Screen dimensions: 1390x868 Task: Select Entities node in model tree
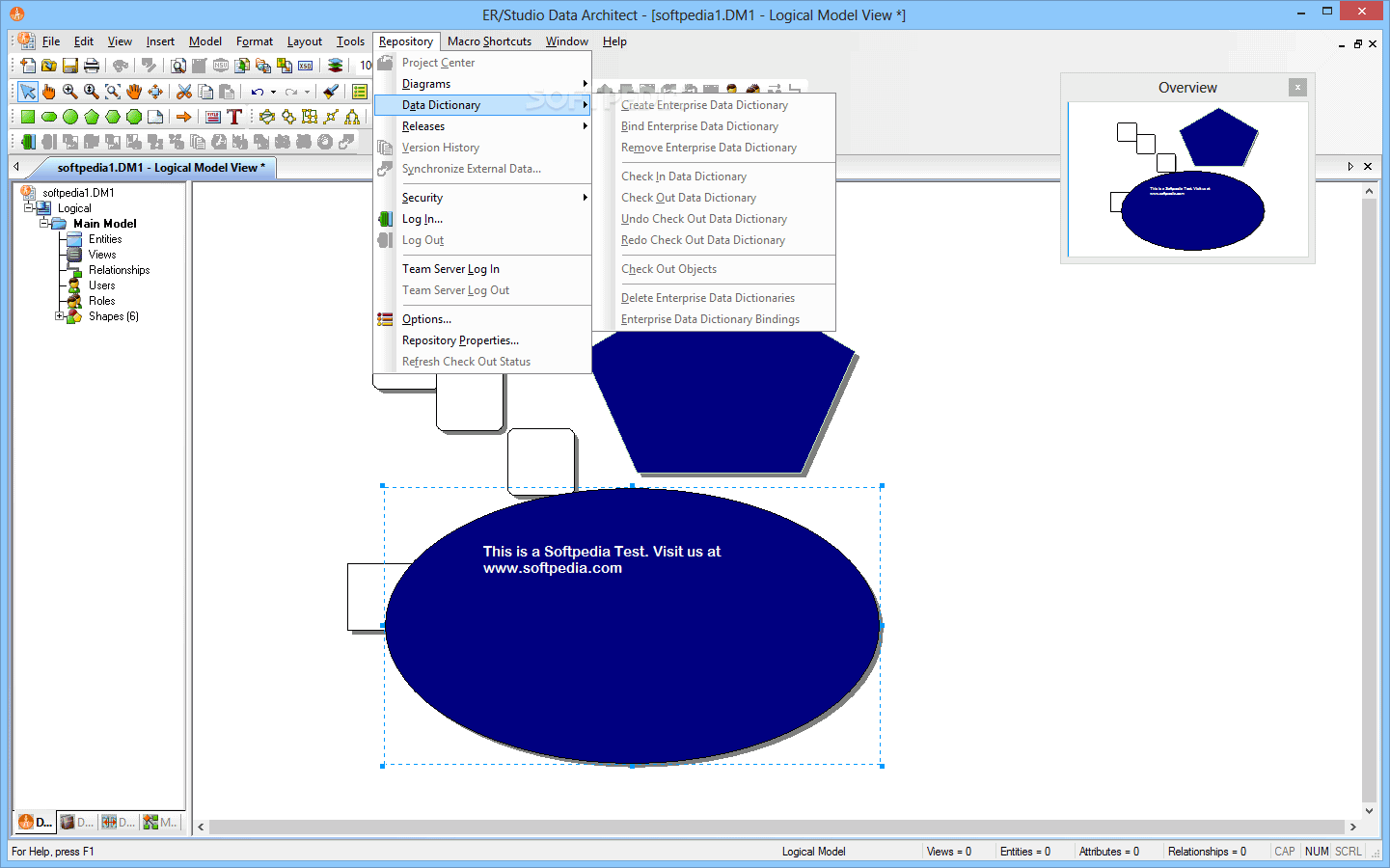pyautogui.click(x=105, y=238)
